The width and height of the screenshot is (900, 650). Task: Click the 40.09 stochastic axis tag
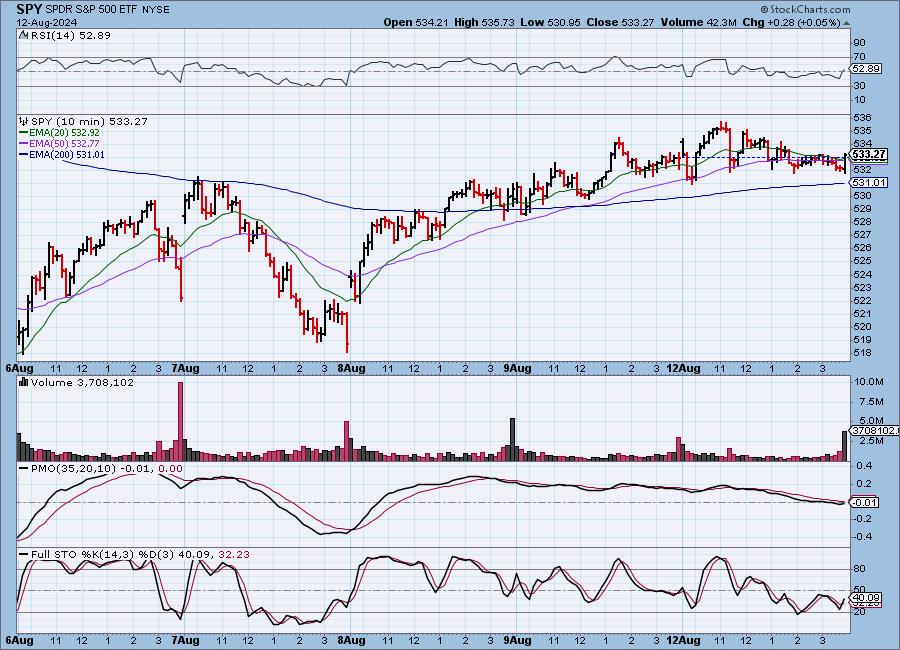coord(866,597)
